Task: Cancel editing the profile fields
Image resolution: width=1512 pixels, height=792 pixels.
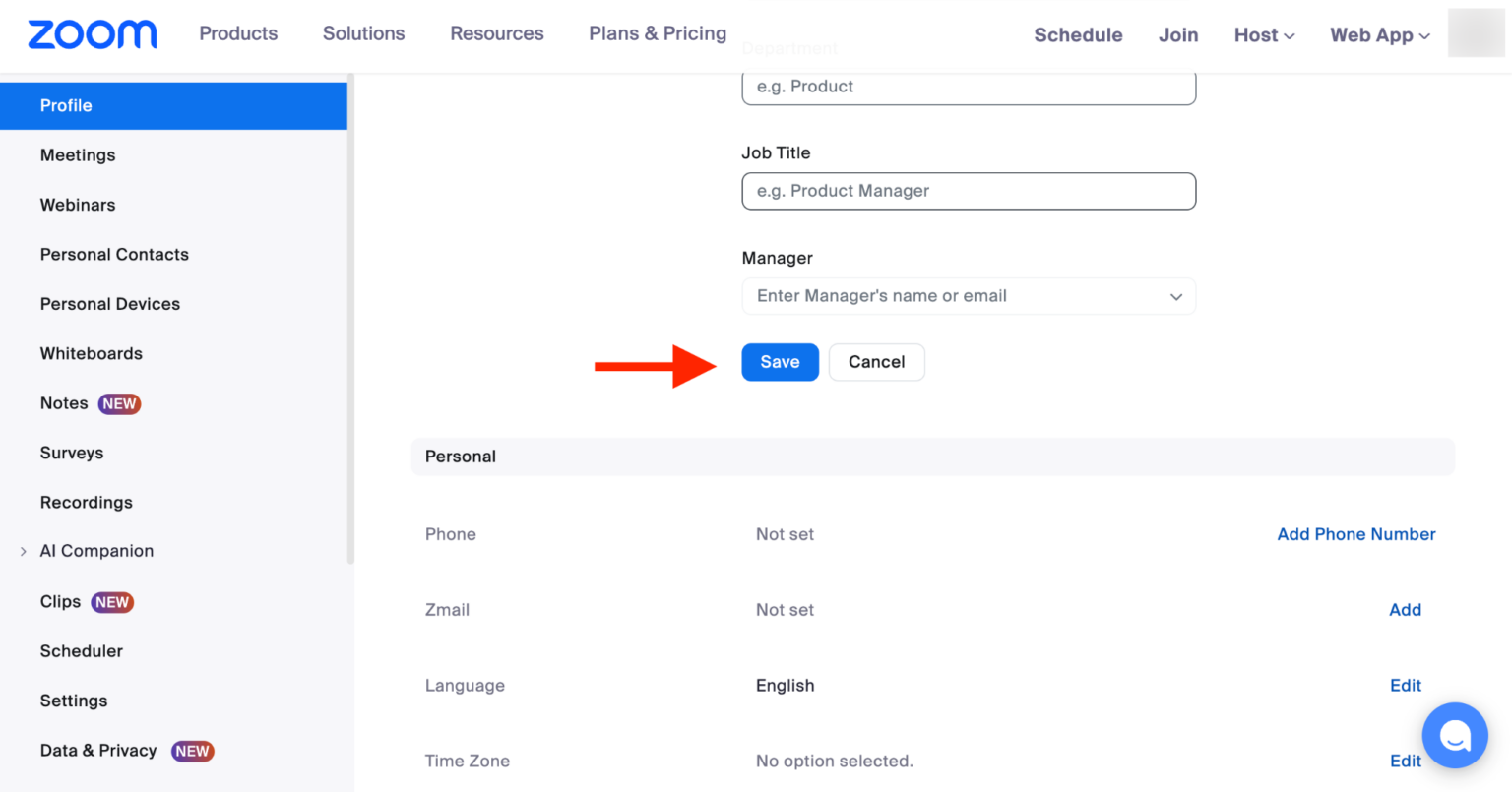Action: (875, 362)
